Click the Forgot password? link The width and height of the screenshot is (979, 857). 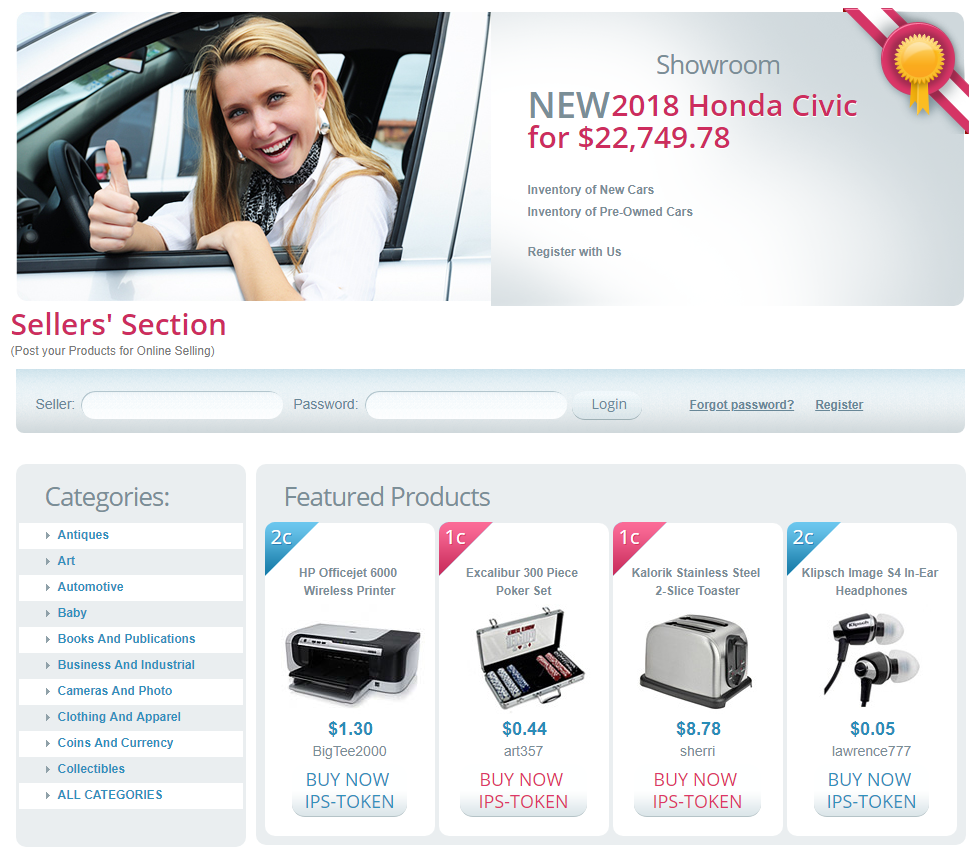(x=742, y=405)
